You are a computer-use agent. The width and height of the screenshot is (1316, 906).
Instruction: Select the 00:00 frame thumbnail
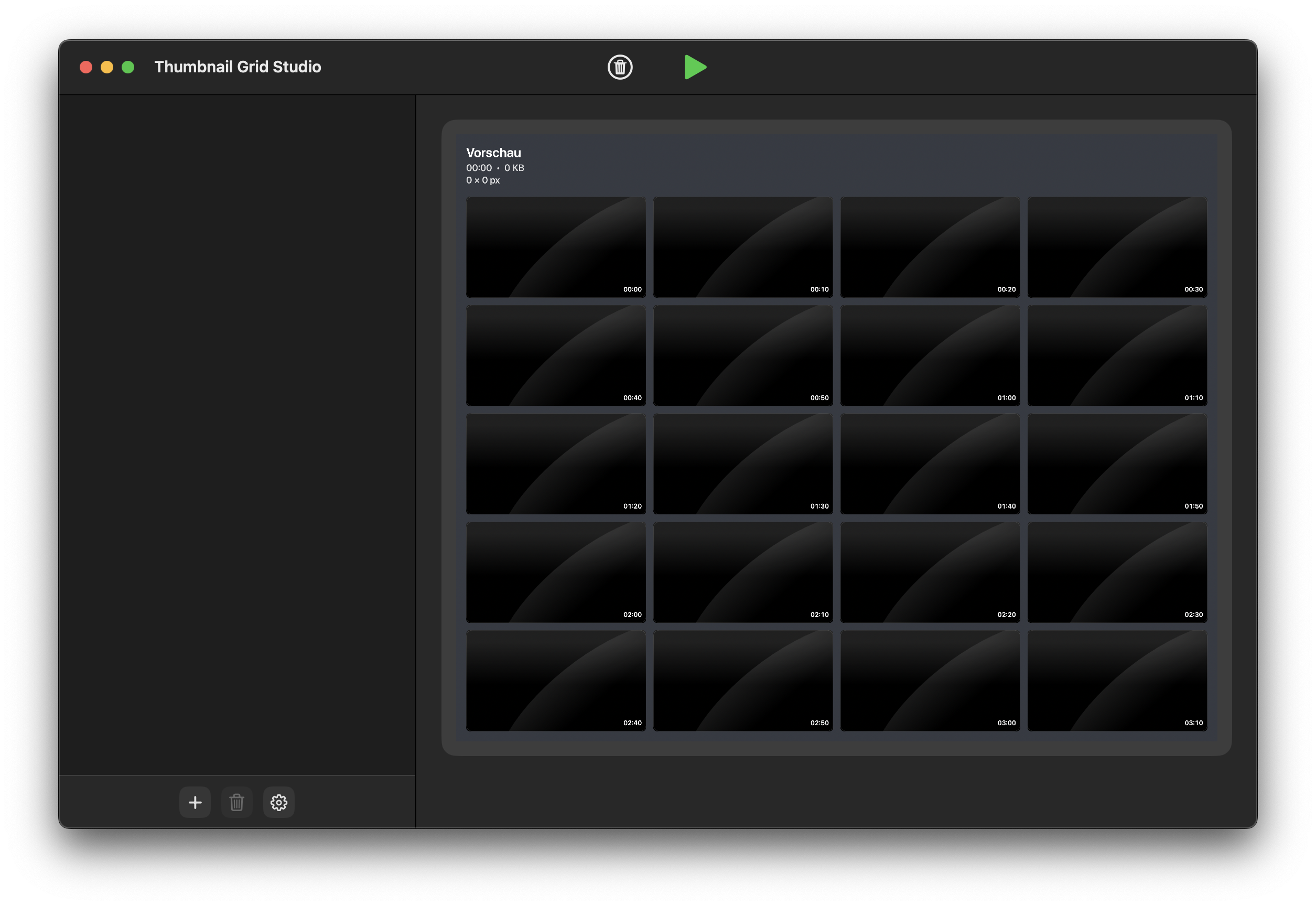coord(555,247)
